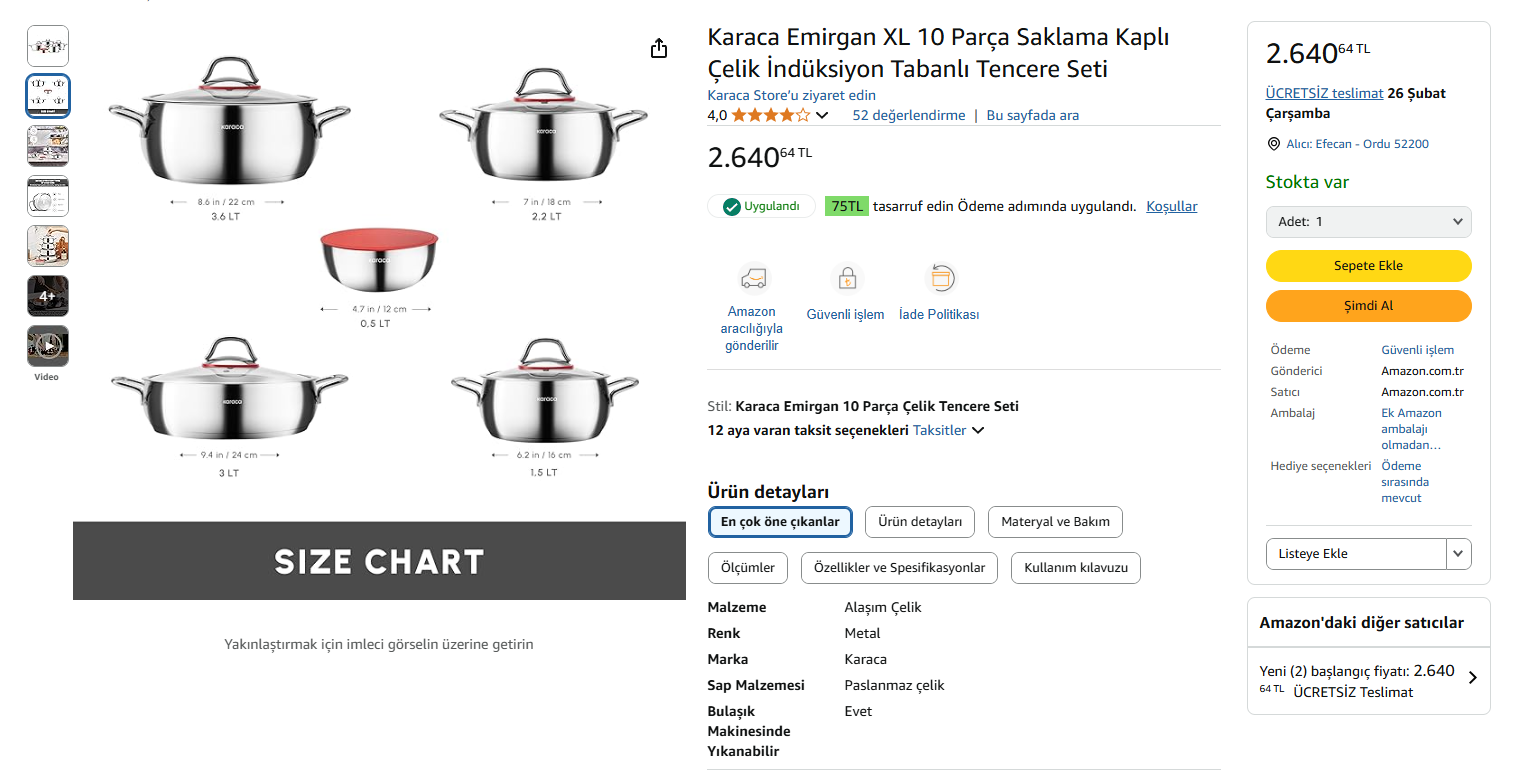Screen dimensions: 1513x770
Task: Expand the Taksitler installment options
Action: point(949,430)
